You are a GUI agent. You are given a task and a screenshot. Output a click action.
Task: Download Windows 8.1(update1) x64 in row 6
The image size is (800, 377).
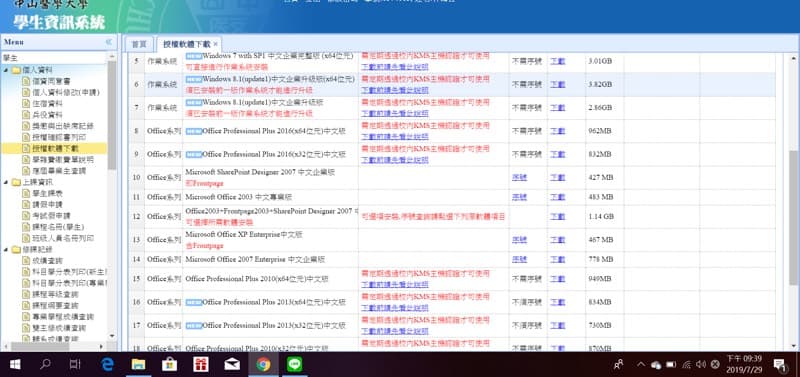[558, 84]
